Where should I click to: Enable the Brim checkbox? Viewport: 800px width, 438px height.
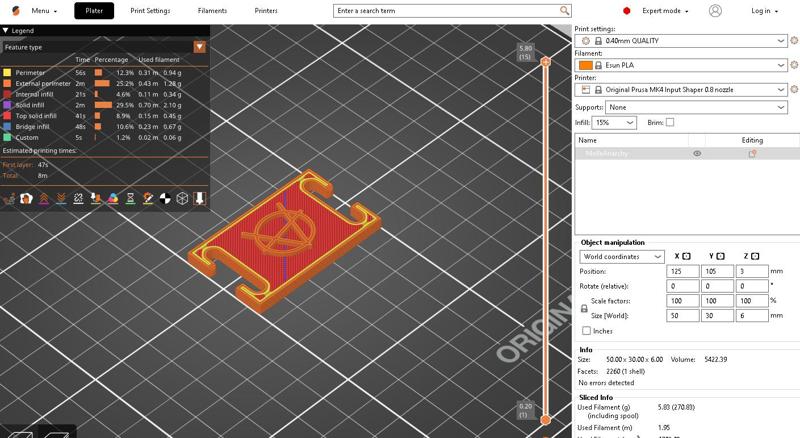point(670,123)
